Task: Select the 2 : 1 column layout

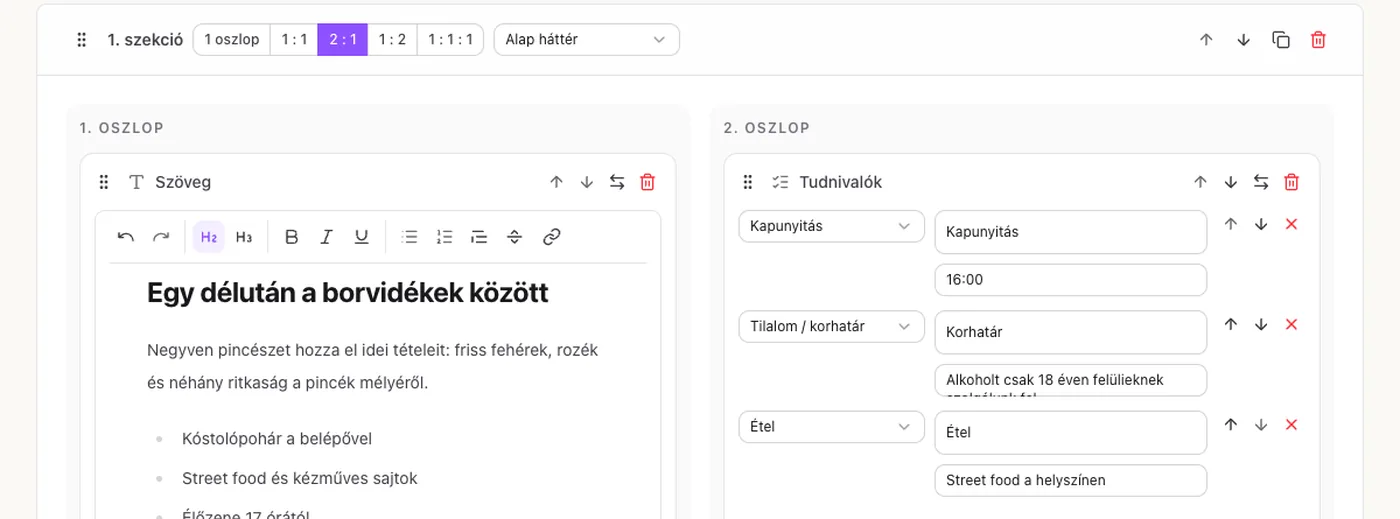Action: pyautogui.click(x=343, y=40)
